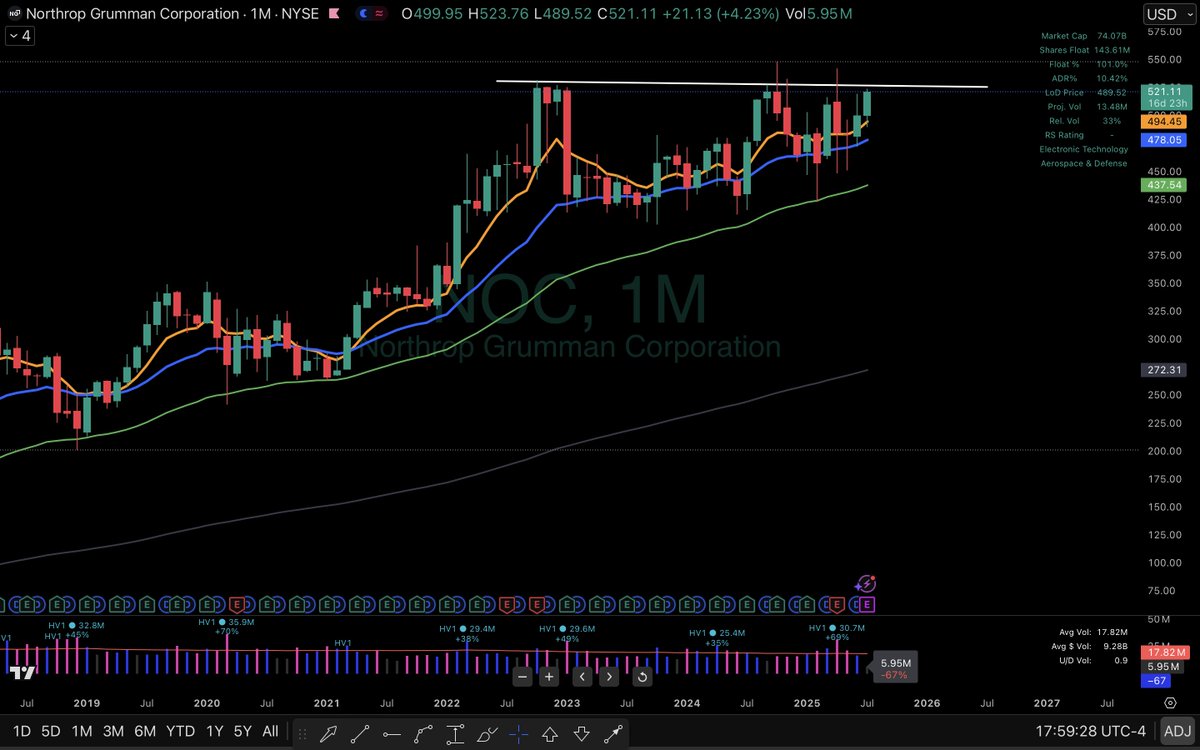Open the TradingView logo link
This screenshot has height=750, width=1200.
[22, 675]
